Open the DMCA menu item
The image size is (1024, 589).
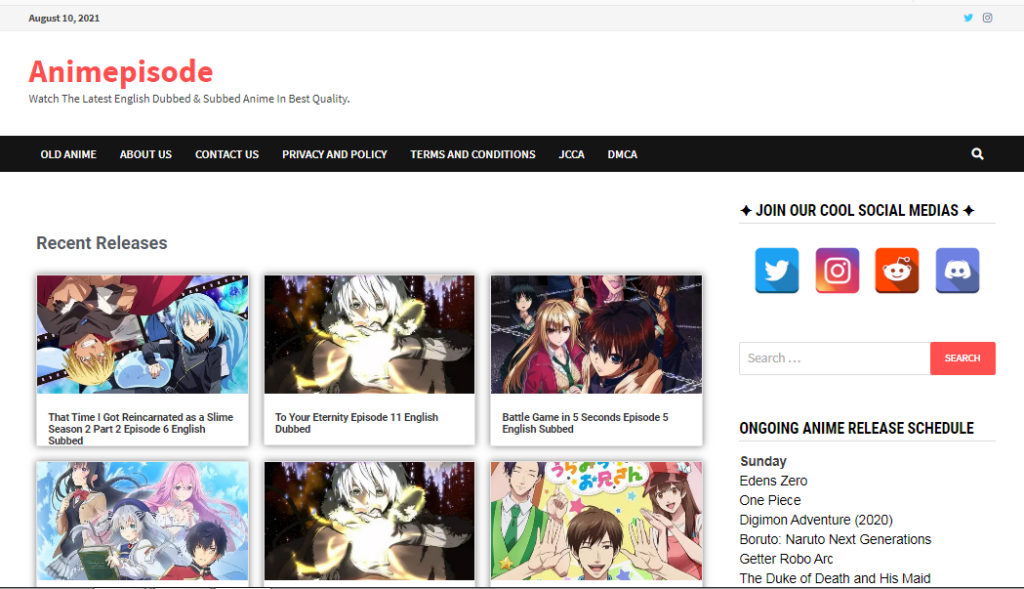(x=622, y=155)
